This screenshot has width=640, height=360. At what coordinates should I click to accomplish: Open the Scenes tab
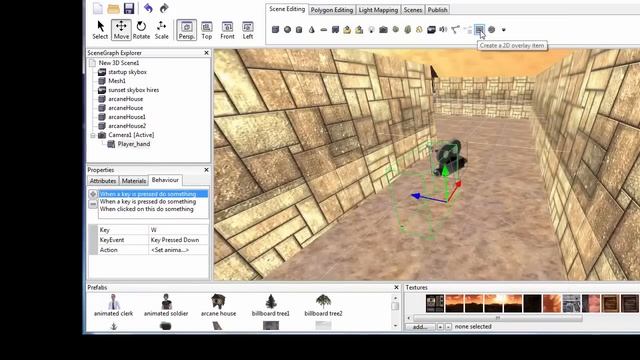click(x=413, y=10)
